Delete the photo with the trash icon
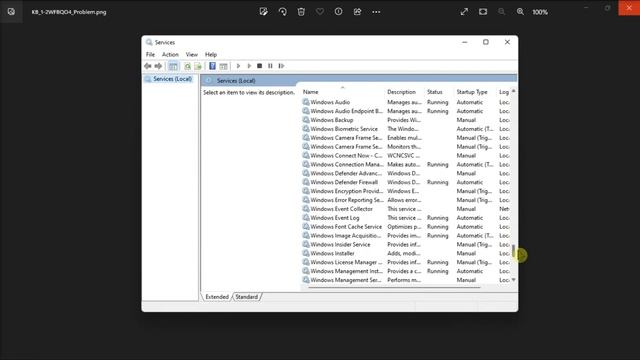Viewport: 640px width, 360px height. point(301,12)
